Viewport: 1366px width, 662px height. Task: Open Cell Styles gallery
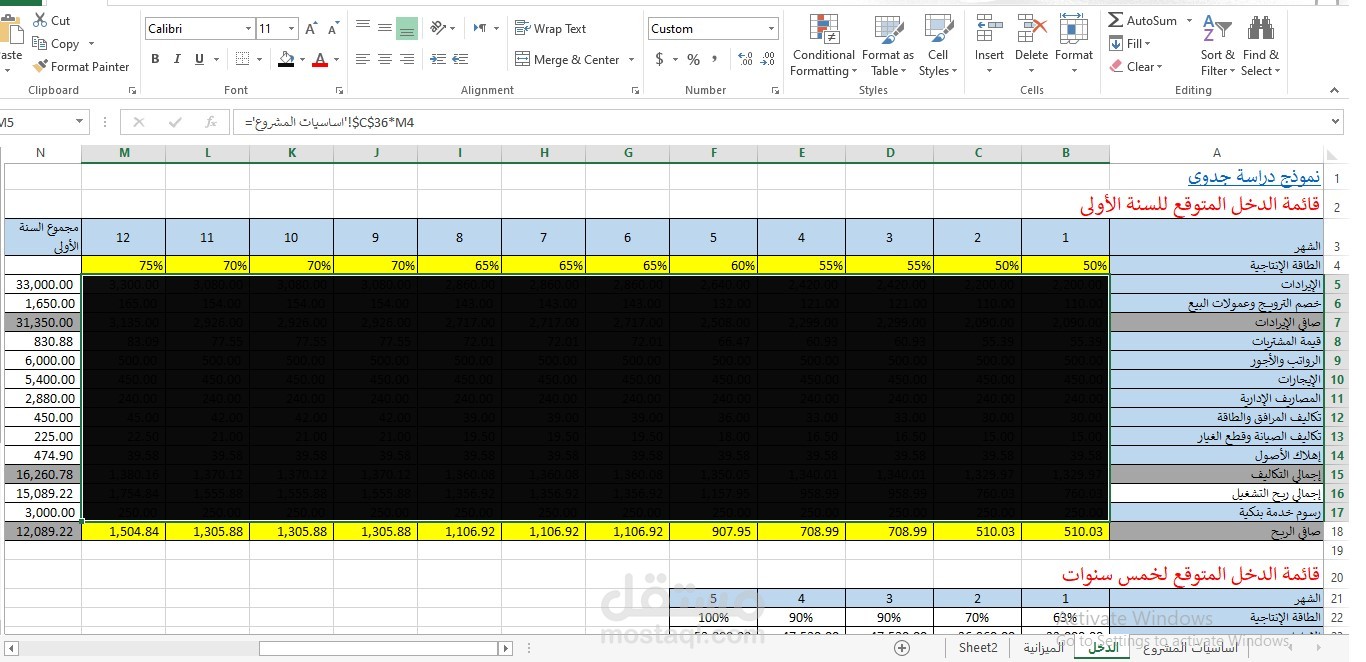pyautogui.click(x=938, y=46)
